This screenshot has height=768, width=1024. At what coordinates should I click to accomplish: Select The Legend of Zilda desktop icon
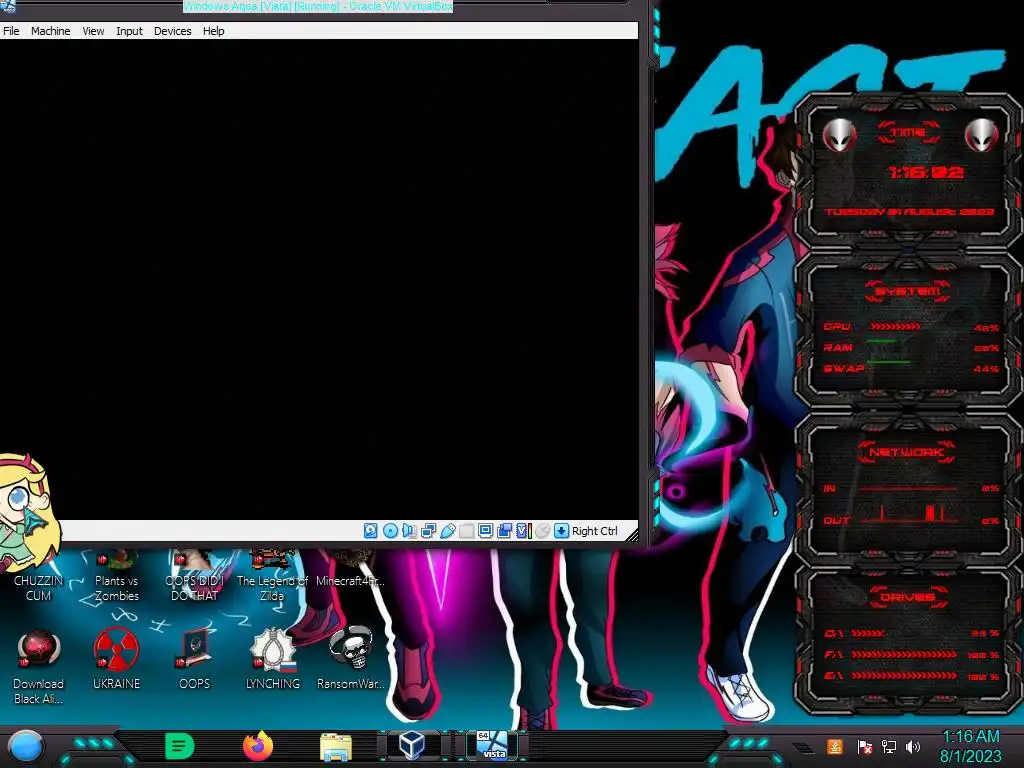272,576
